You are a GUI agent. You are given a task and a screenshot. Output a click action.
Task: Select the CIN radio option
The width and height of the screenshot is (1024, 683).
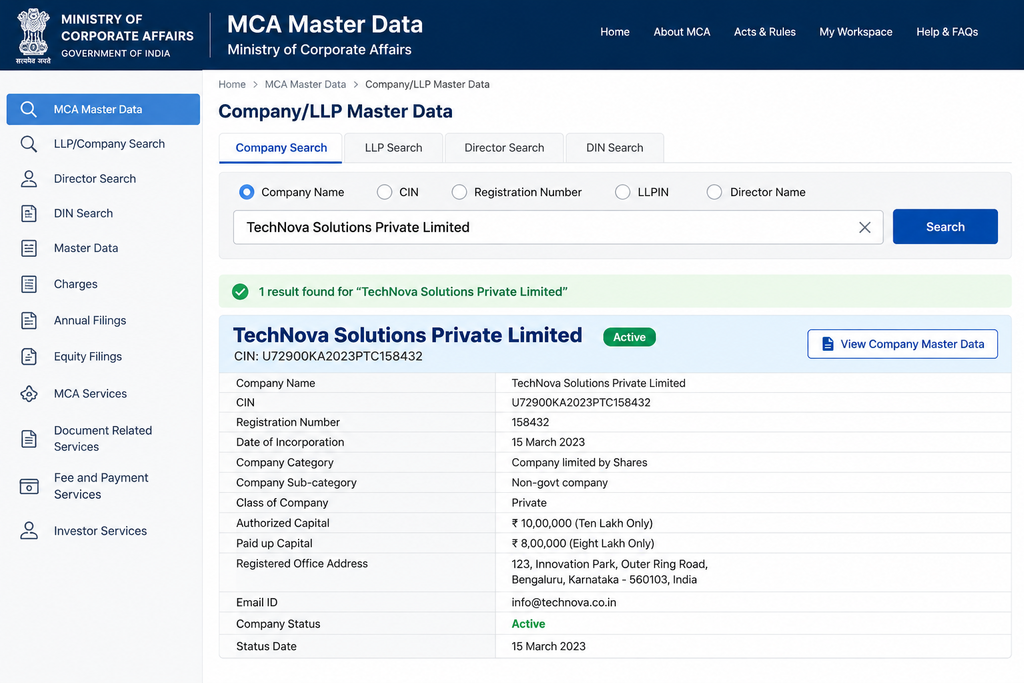coord(385,192)
